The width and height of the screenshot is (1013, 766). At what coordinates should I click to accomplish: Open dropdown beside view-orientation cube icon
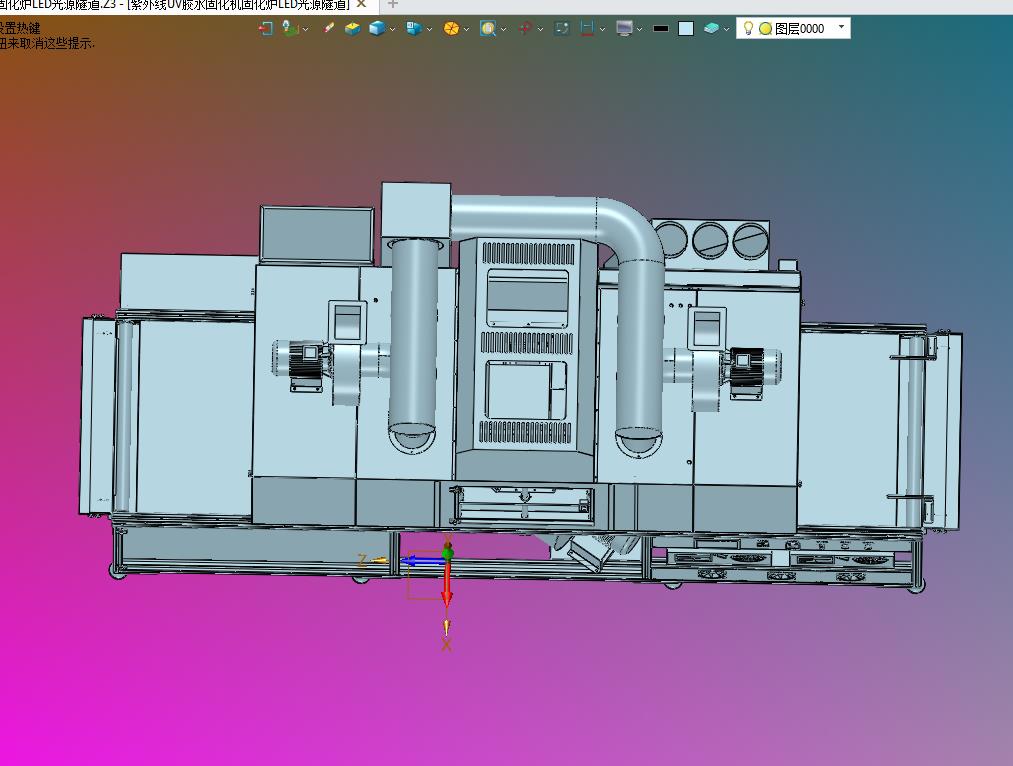tap(429, 29)
